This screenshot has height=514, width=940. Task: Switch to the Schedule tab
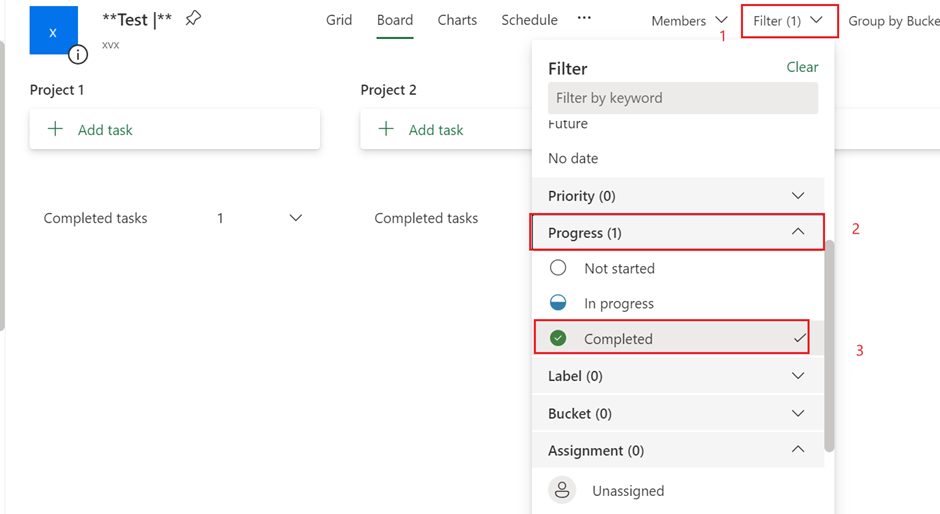point(529,20)
